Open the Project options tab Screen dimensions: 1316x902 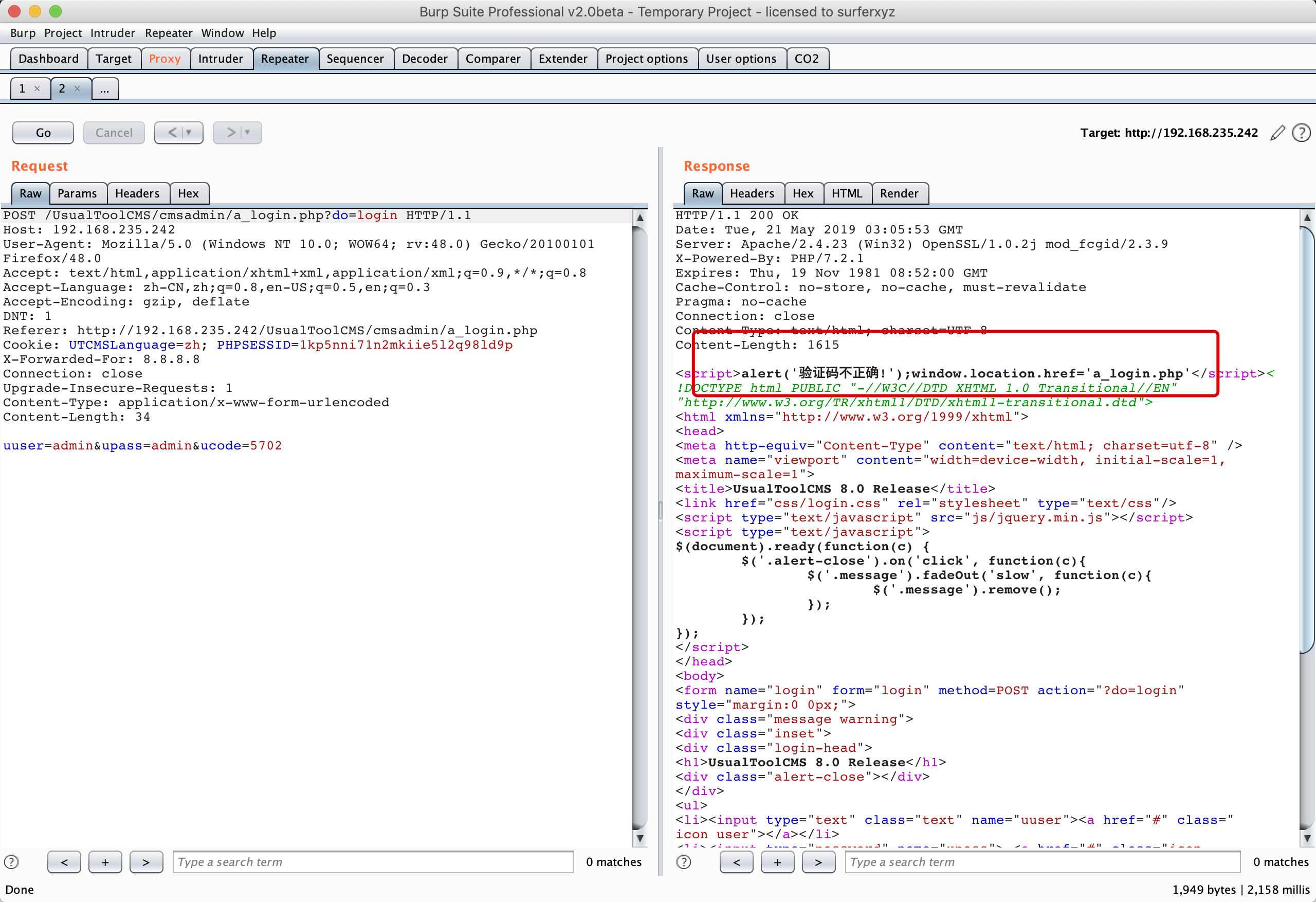[647, 59]
